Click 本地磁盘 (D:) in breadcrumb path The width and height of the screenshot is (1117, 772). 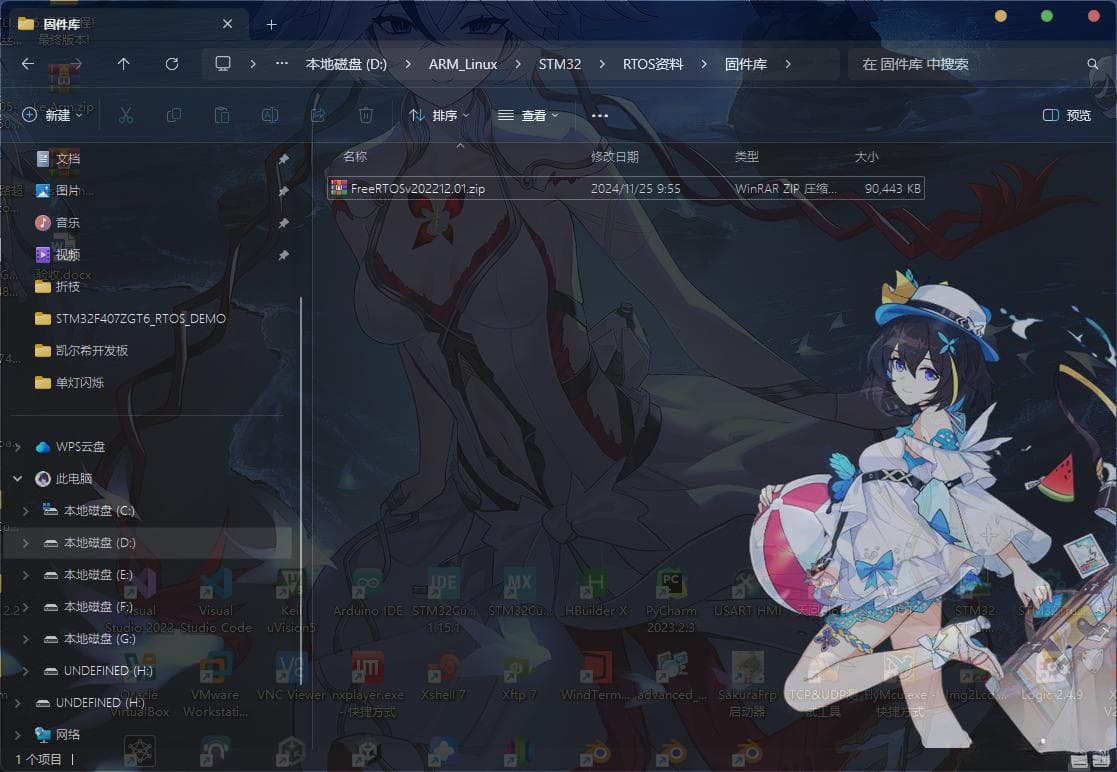coord(346,64)
